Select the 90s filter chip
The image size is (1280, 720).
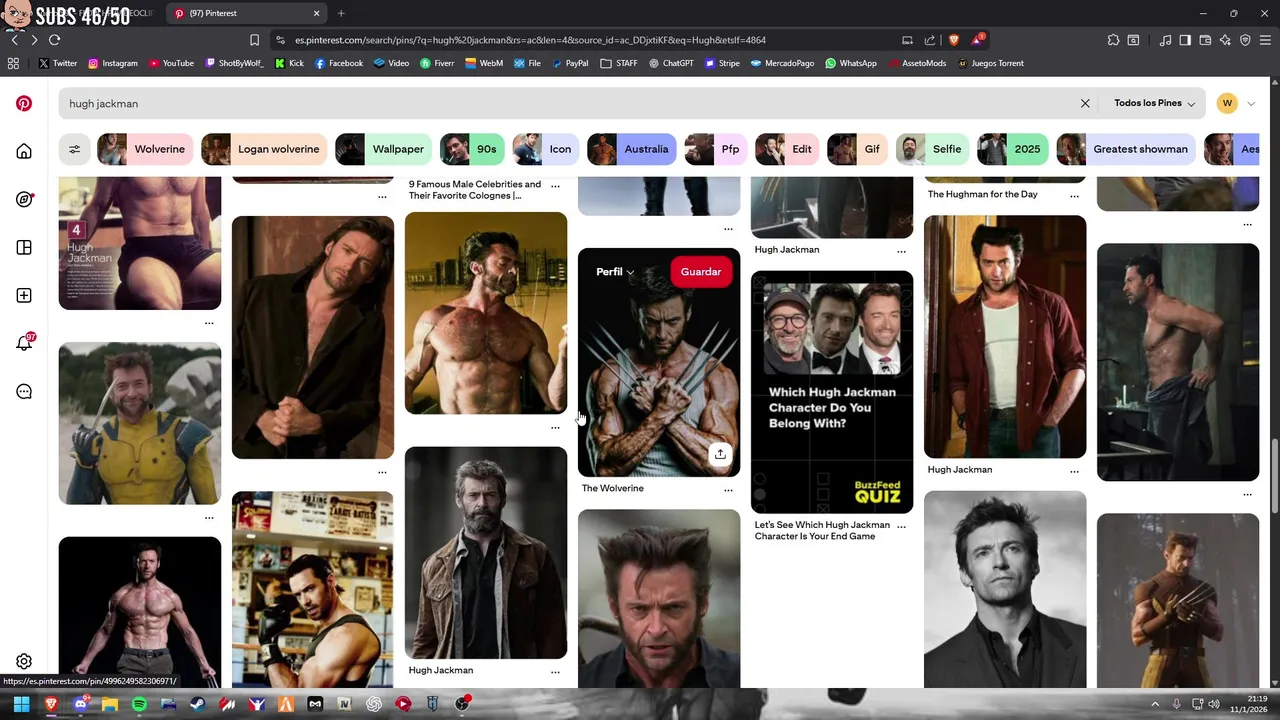[x=472, y=149]
